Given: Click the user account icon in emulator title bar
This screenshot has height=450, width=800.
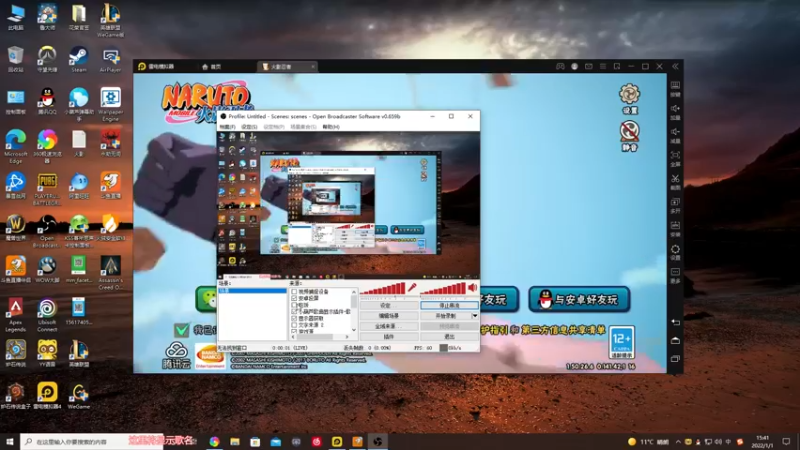Looking at the screenshot, I should [x=574, y=66].
